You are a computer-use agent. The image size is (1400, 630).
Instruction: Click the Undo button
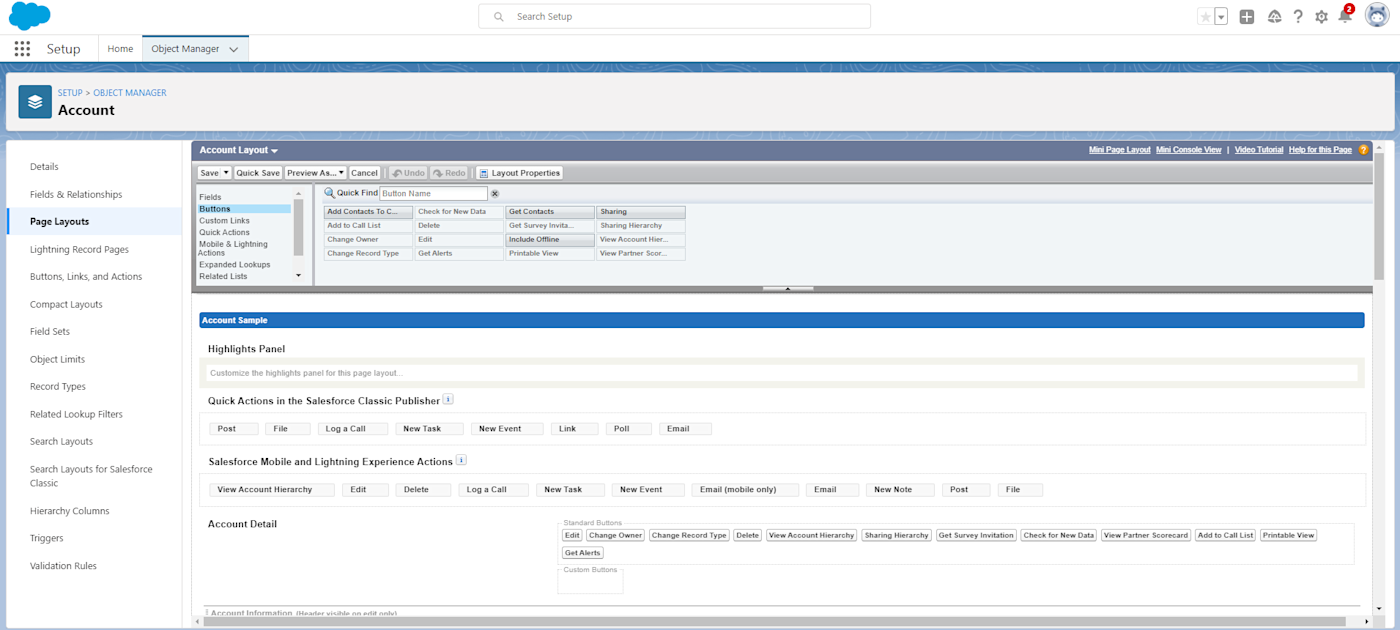pyautogui.click(x=408, y=173)
